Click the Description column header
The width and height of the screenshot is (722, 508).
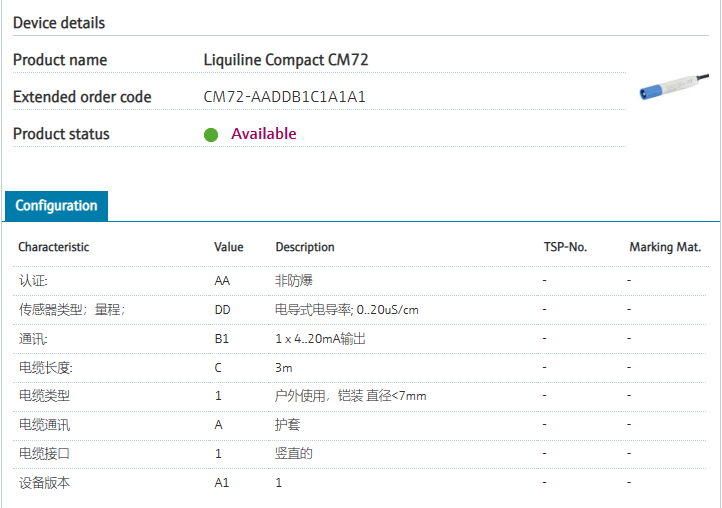(305, 247)
